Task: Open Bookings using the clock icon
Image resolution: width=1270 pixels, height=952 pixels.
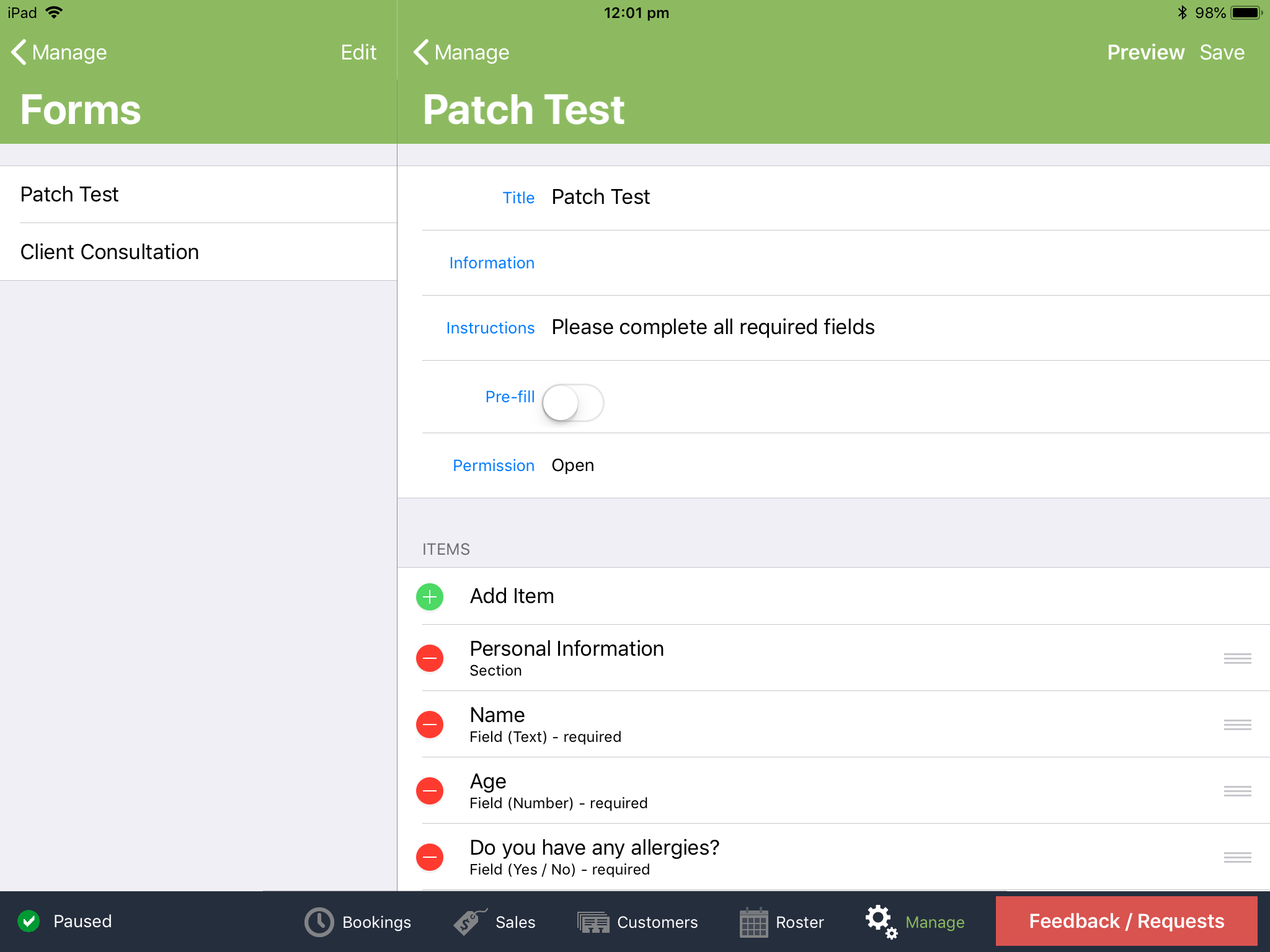Action: click(x=318, y=922)
